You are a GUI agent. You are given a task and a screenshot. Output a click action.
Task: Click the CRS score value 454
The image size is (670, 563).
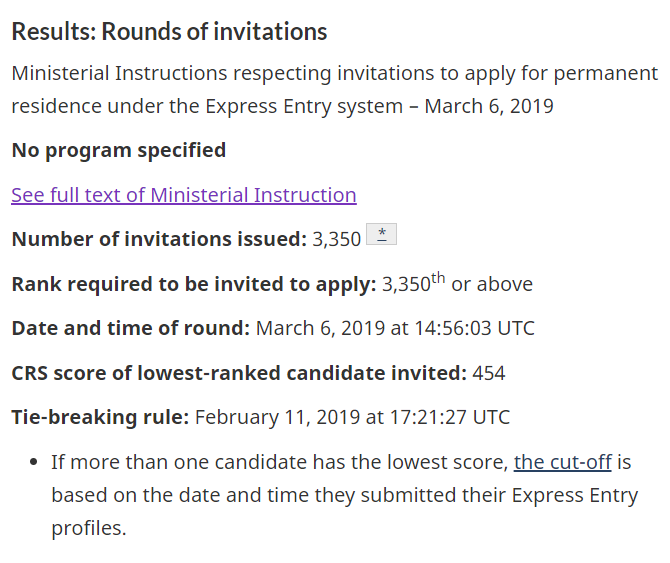489,373
